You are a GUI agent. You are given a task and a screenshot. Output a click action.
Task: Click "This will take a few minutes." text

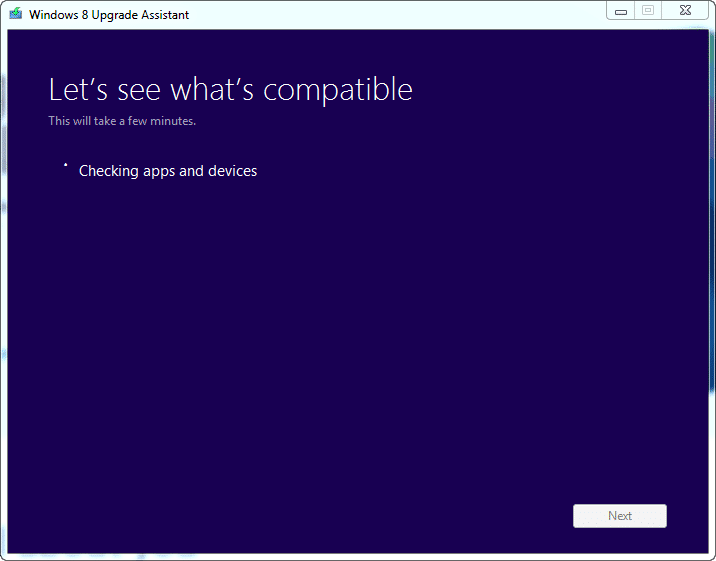pos(122,121)
